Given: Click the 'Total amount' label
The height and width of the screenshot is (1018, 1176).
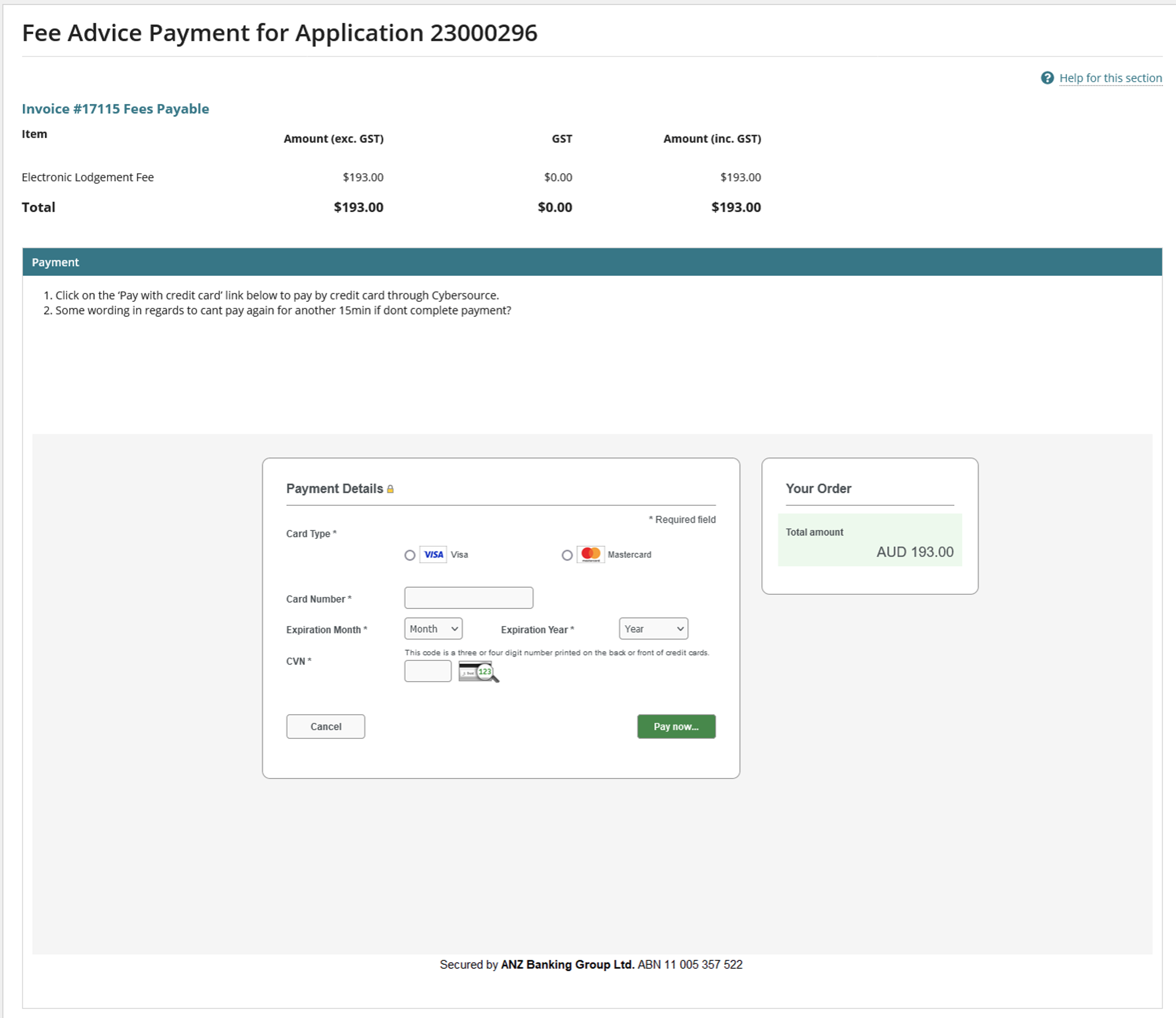Looking at the screenshot, I should (x=814, y=532).
